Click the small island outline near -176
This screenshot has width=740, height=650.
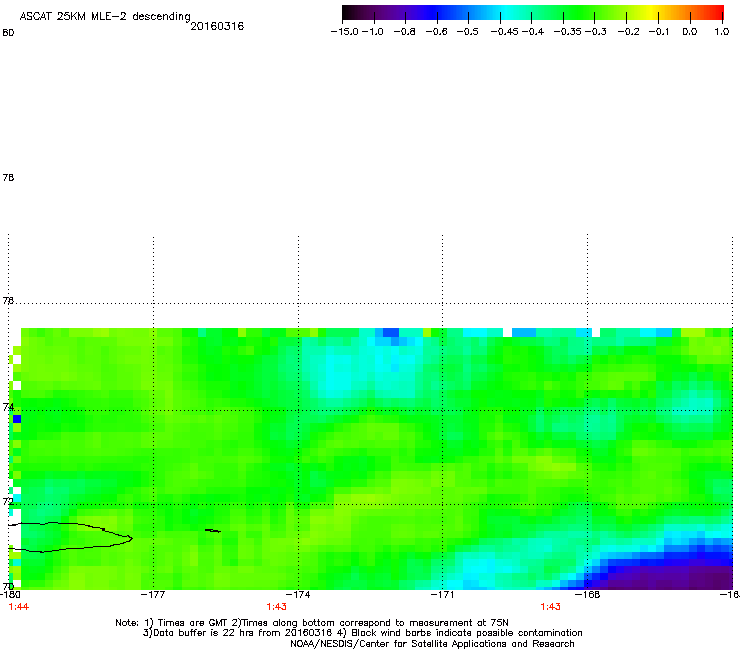pos(213,531)
